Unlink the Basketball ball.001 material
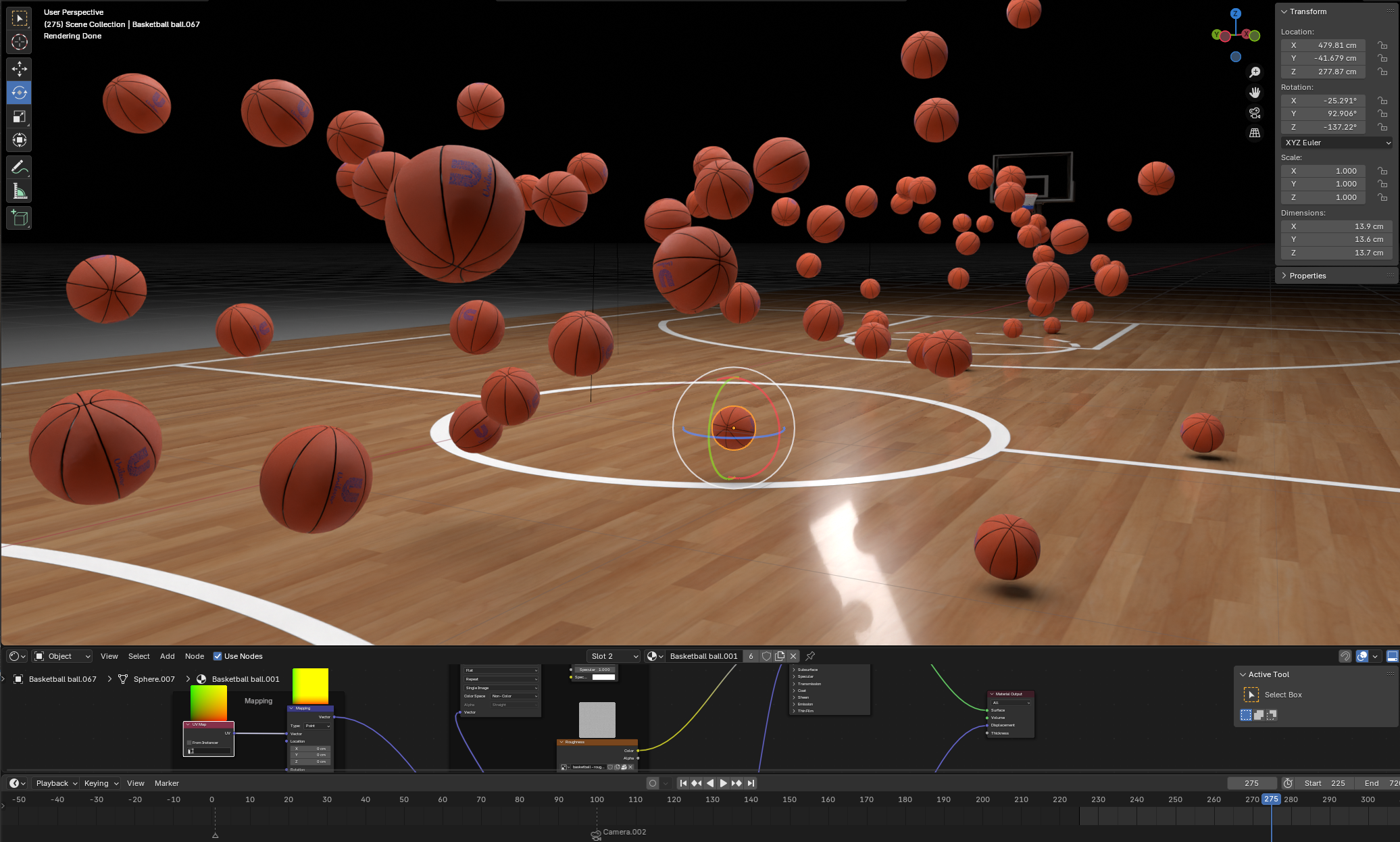1400x842 pixels. coord(793,656)
